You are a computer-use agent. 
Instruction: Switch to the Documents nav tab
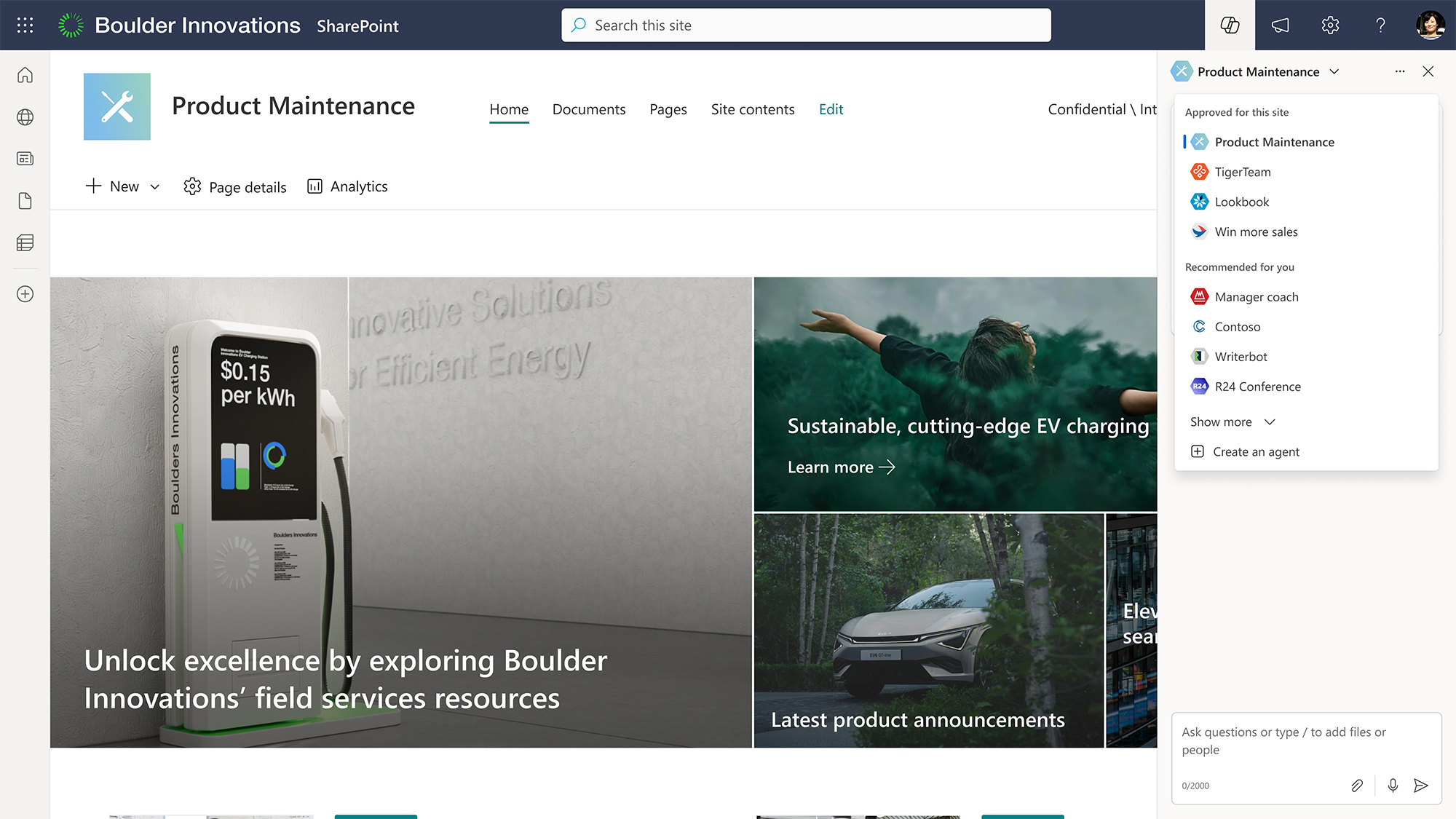click(x=588, y=109)
